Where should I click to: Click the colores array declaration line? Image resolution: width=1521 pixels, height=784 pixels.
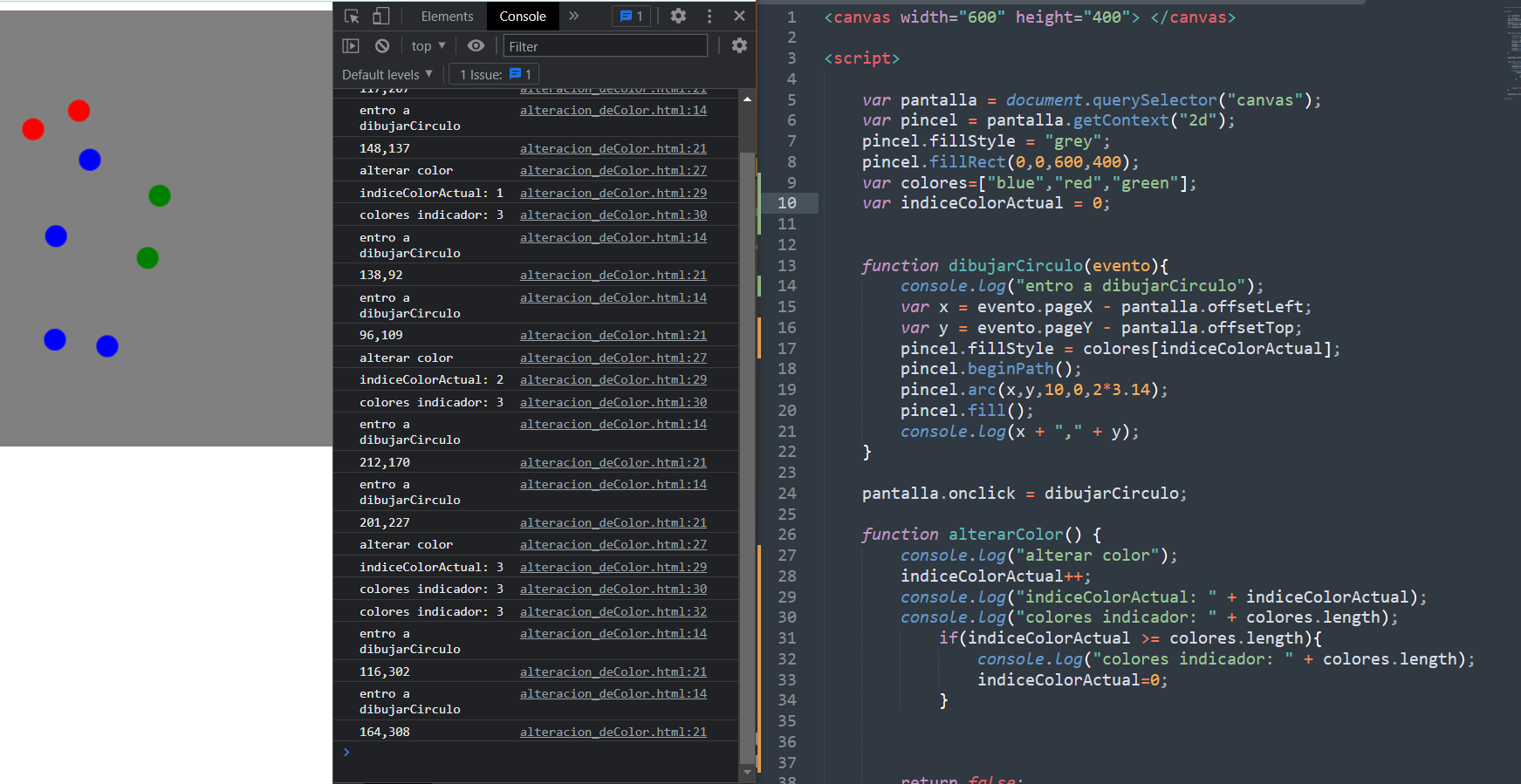click(x=1030, y=183)
